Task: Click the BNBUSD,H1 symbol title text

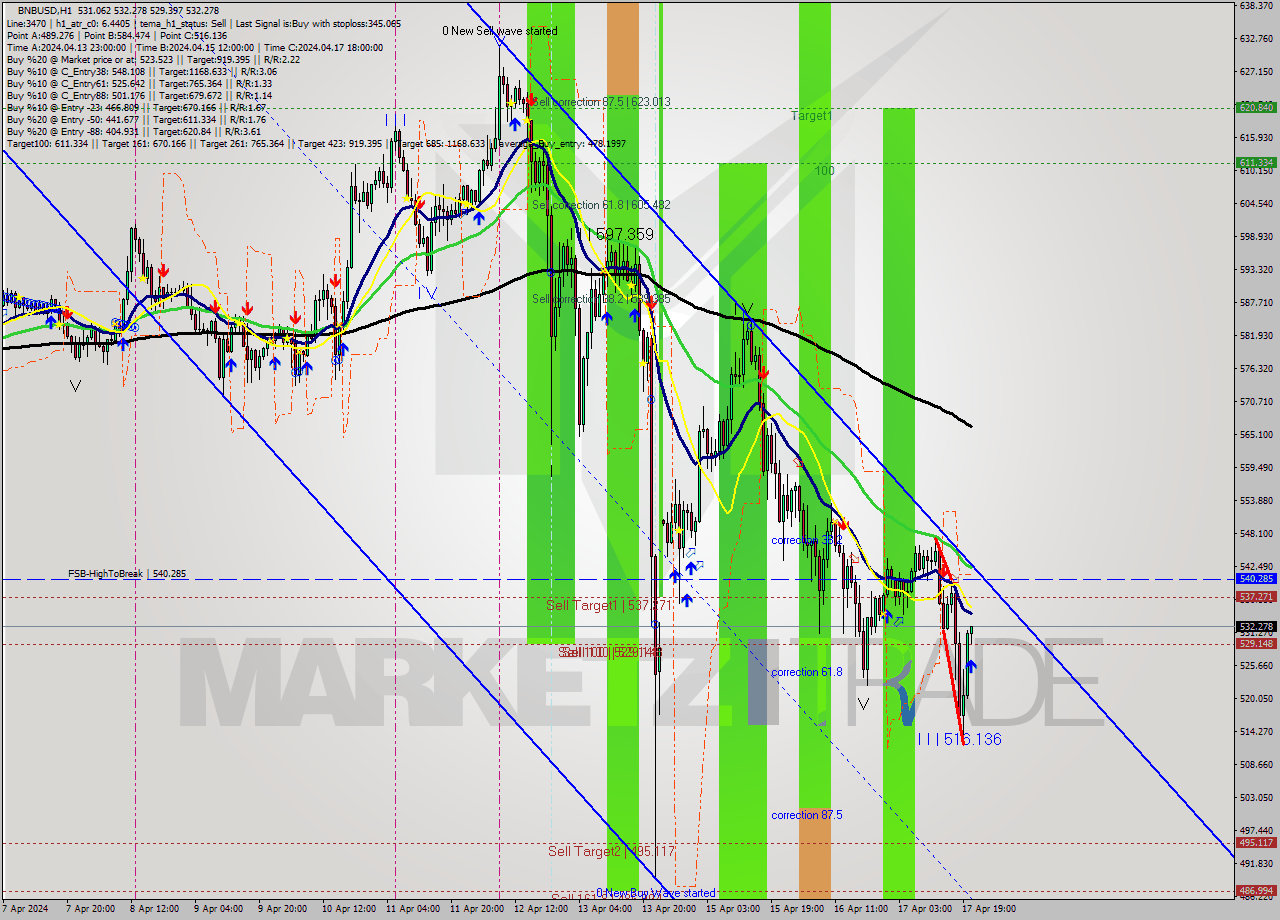Action: [x=44, y=10]
